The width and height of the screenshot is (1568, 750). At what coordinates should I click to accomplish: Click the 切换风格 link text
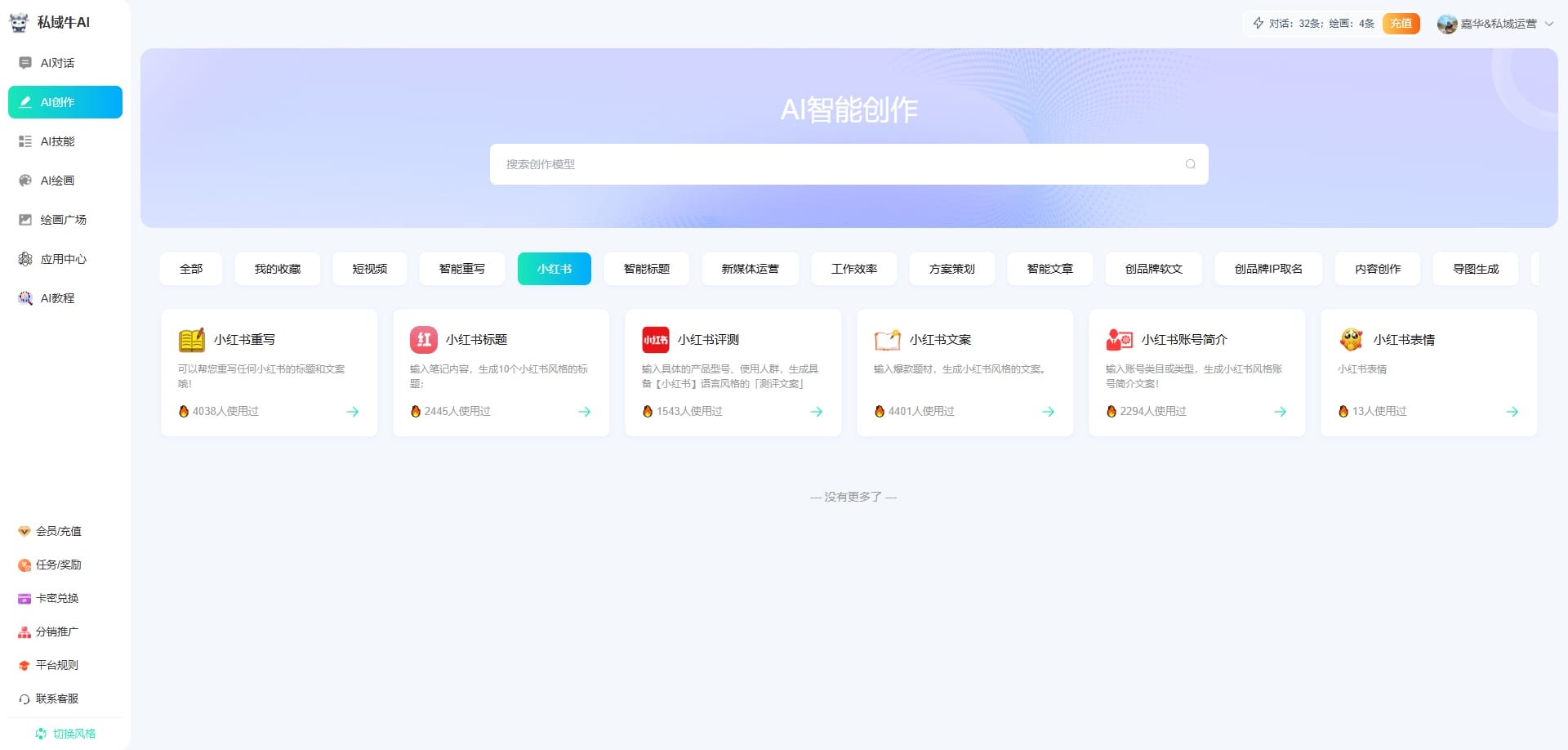(74, 734)
